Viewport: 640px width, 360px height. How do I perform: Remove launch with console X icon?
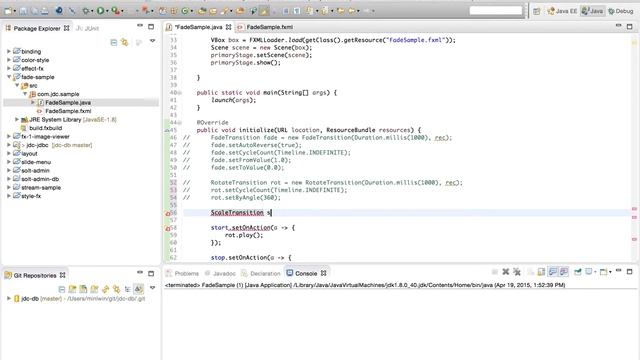coord(505,272)
